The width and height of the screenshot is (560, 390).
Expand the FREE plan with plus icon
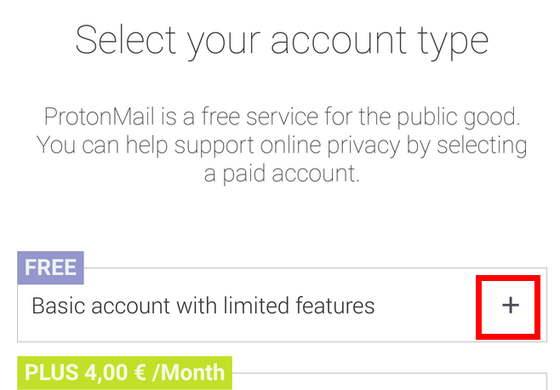pos(510,306)
